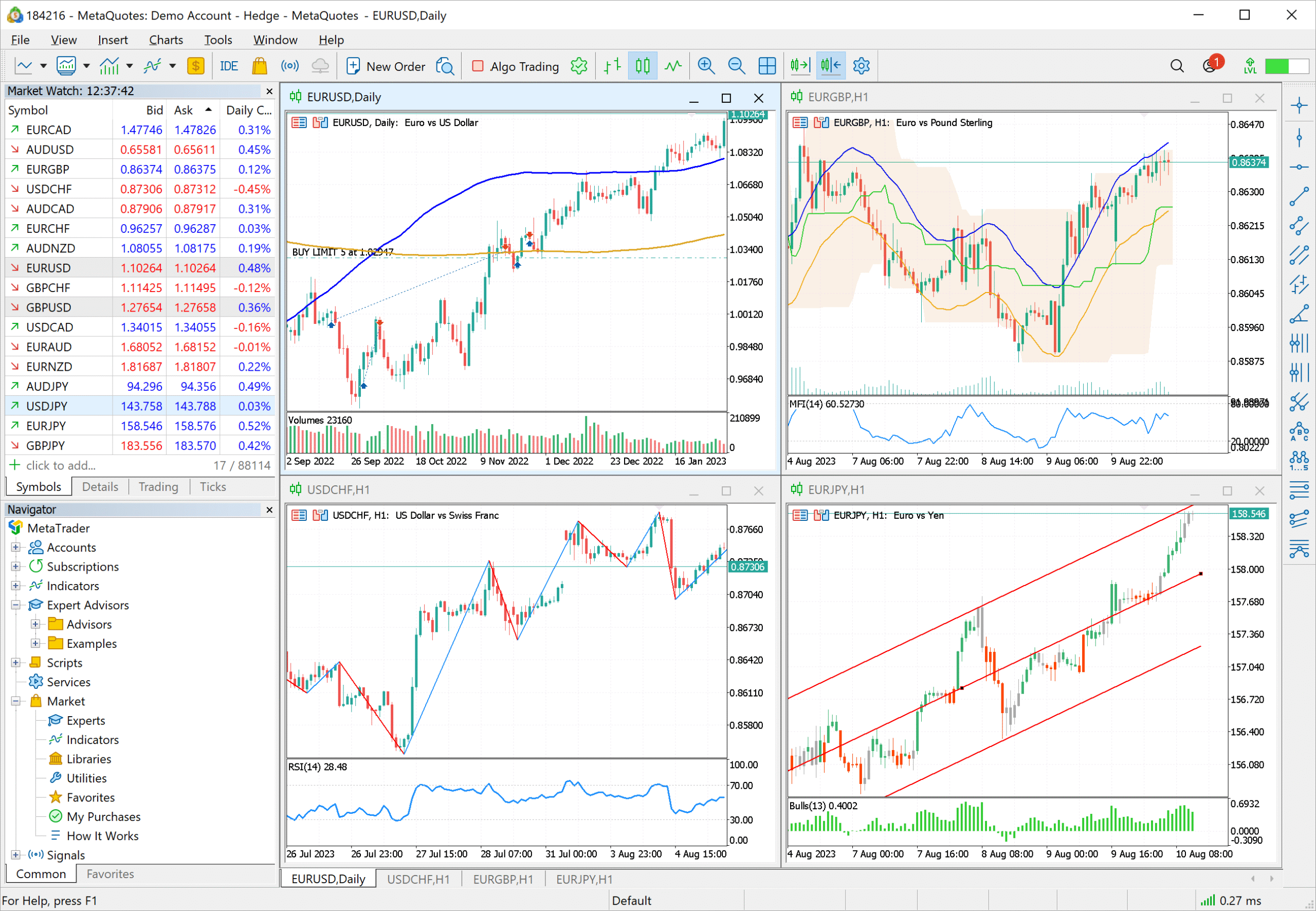This screenshot has height=911, width=1316.
Task: Open the Charts menu
Action: tap(166, 40)
